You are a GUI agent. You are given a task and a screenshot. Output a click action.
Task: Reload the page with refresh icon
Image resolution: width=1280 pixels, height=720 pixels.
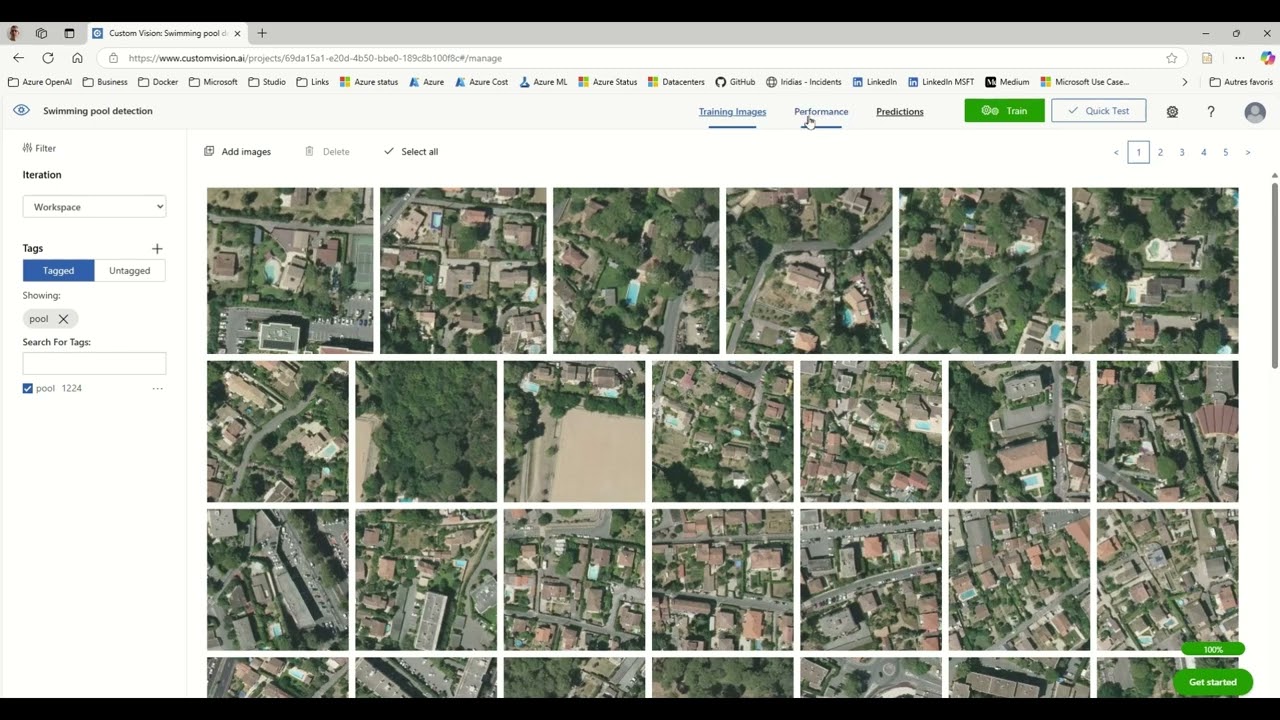[x=48, y=58]
